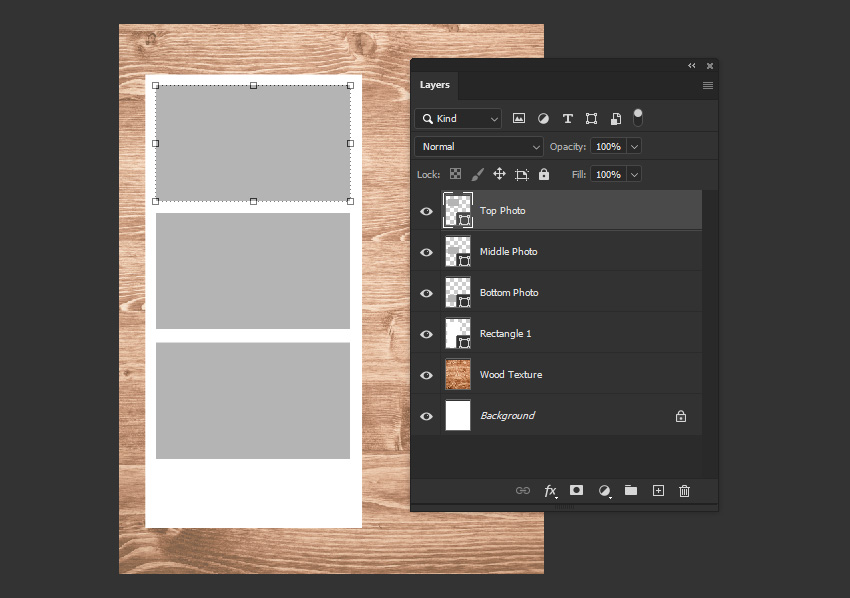850x598 pixels.
Task: Lock image pixels brush icon
Action: pyautogui.click(x=478, y=174)
